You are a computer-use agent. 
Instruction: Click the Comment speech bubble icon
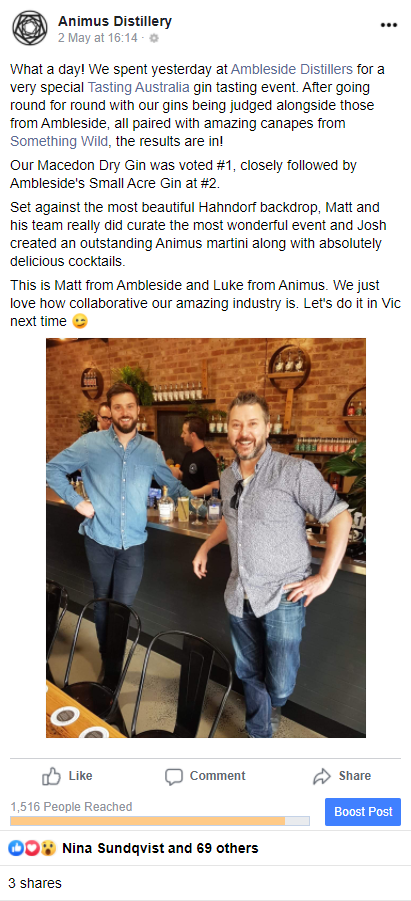pyautogui.click(x=174, y=777)
